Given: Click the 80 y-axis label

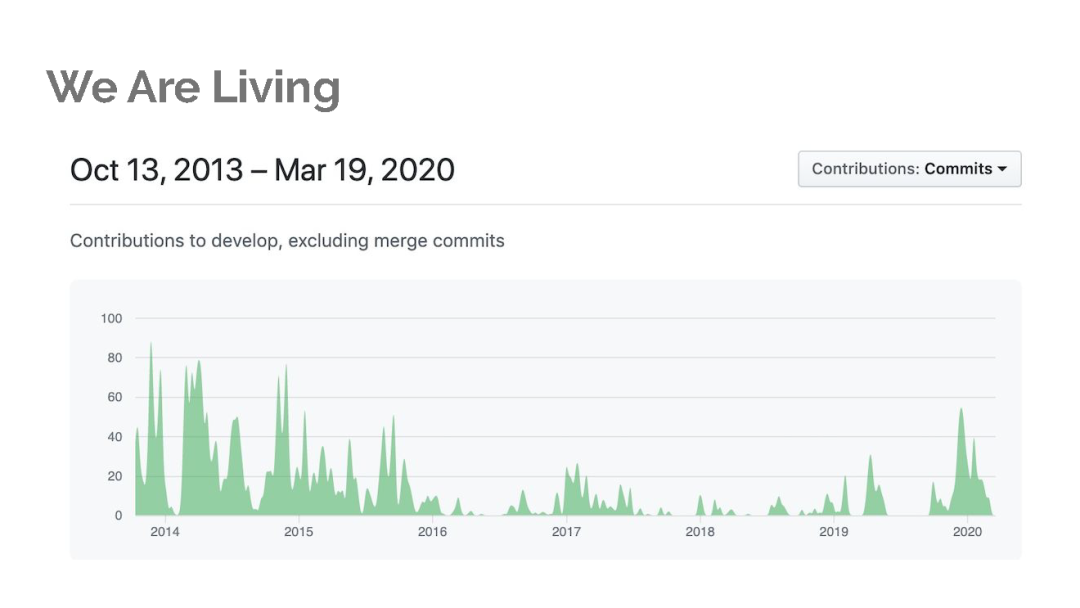Looking at the screenshot, I should tap(114, 358).
